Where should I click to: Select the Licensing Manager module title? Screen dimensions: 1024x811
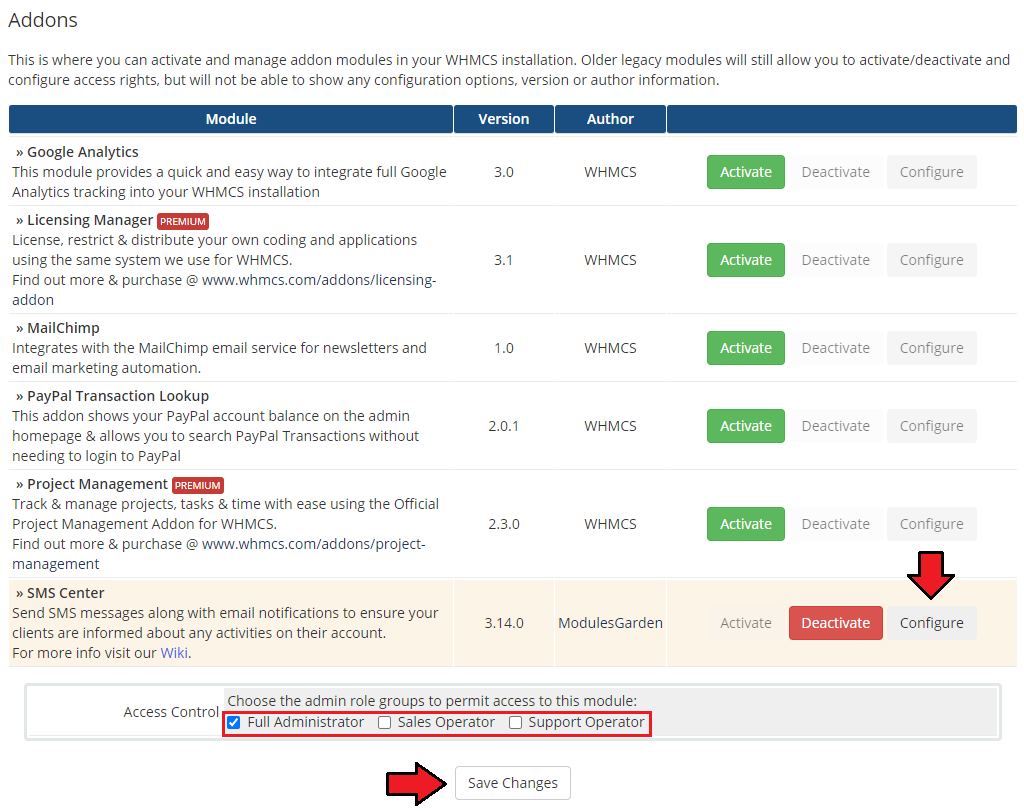click(90, 220)
